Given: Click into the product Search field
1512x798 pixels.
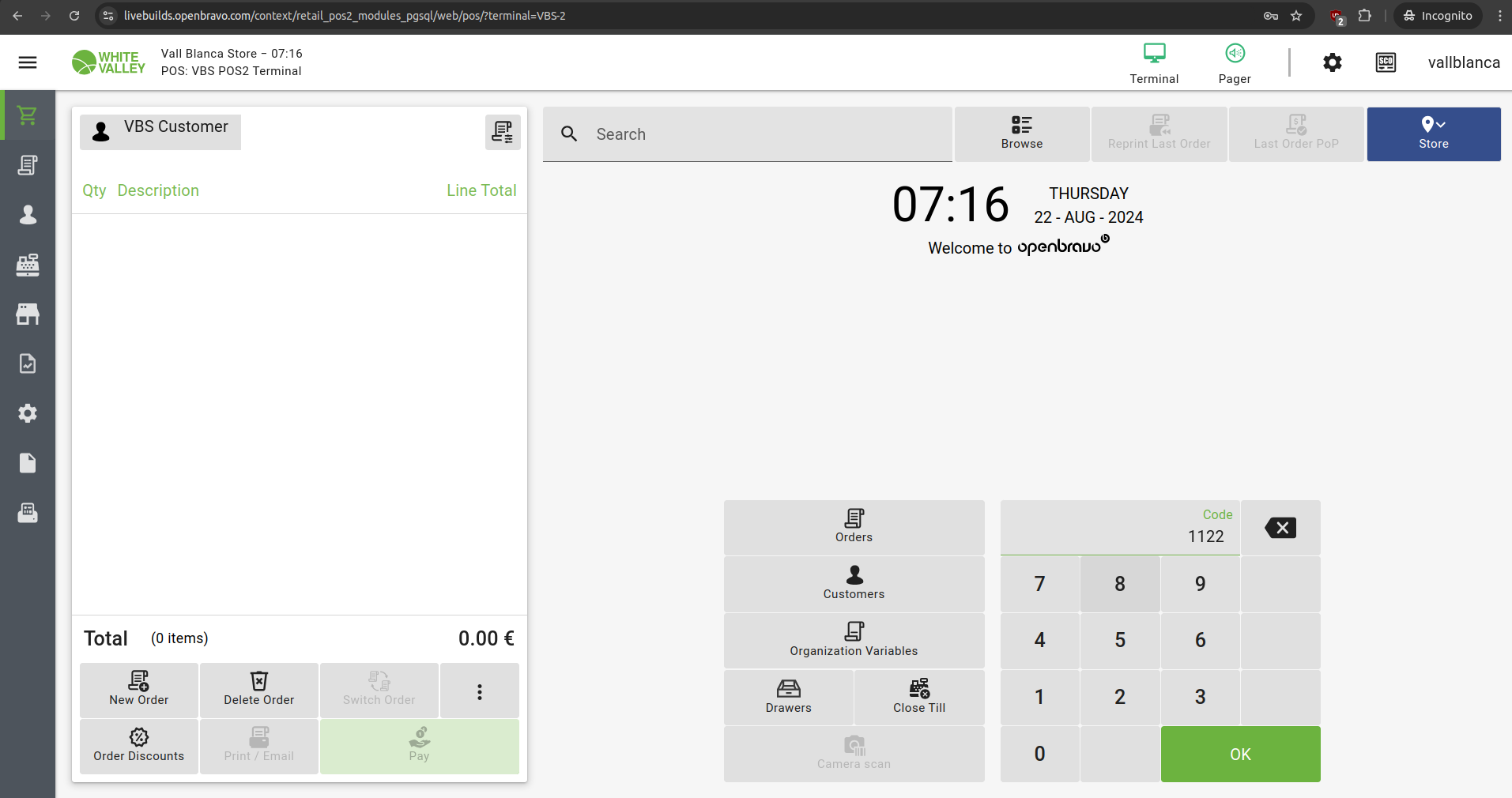Looking at the screenshot, I should [x=759, y=134].
